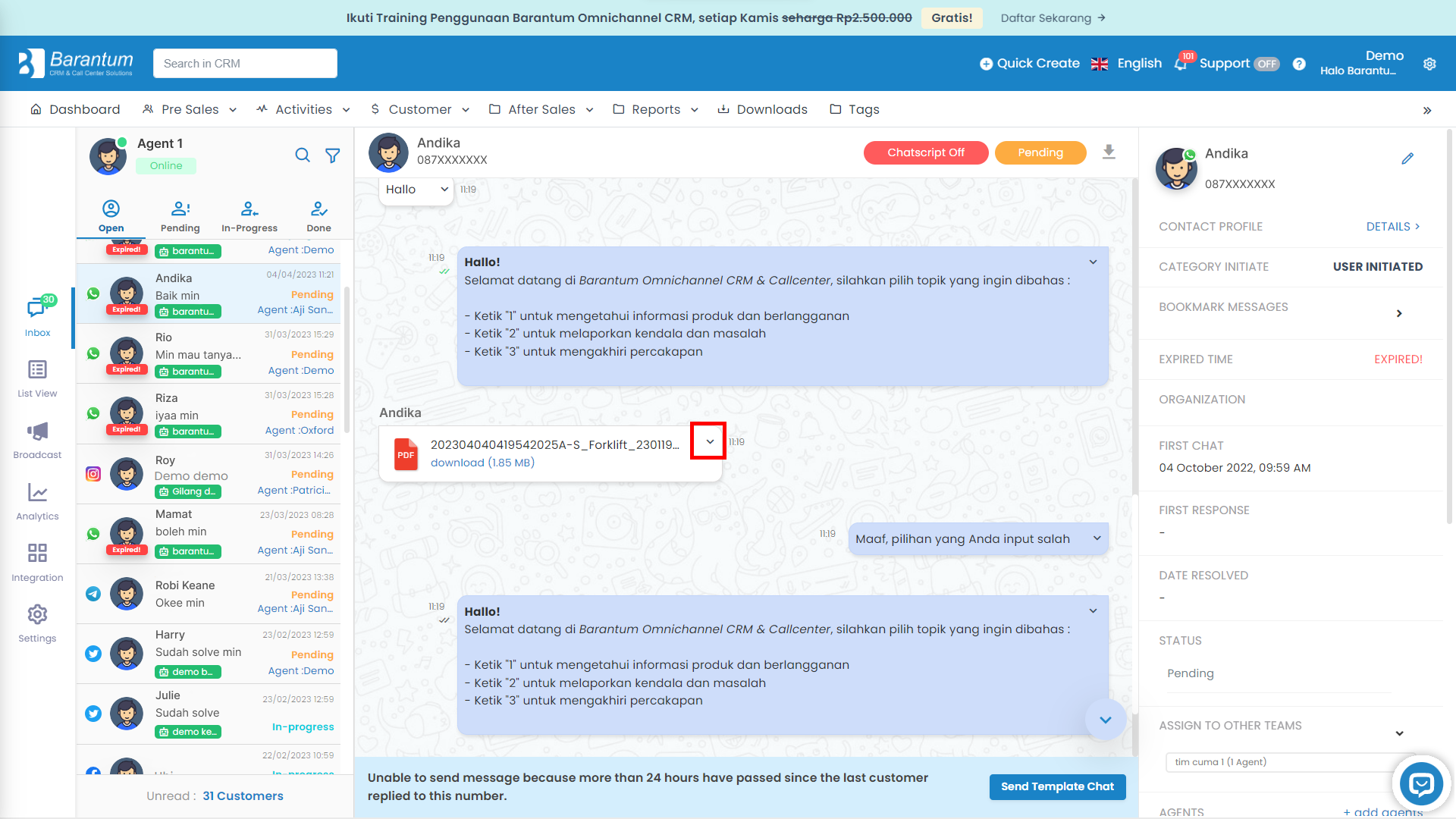
Task: Switch to the In-Progress tab
Action: point(249,216)
